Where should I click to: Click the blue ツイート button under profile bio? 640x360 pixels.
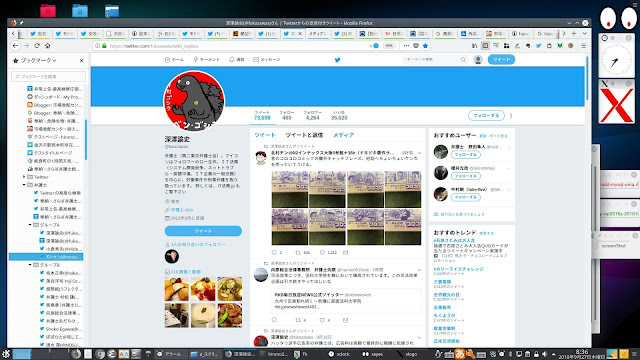click(203, 231)
